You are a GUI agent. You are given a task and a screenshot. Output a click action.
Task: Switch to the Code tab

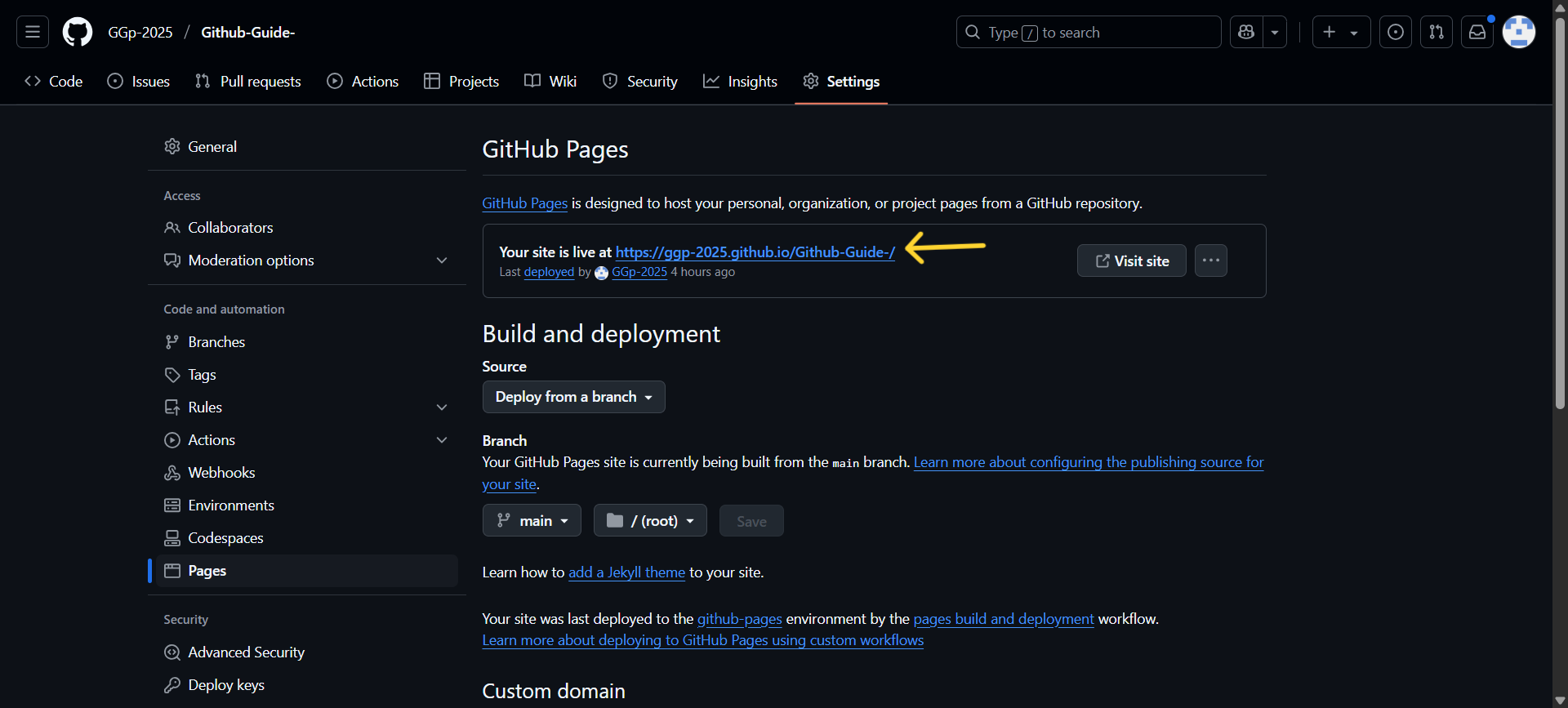coord(54,81)
